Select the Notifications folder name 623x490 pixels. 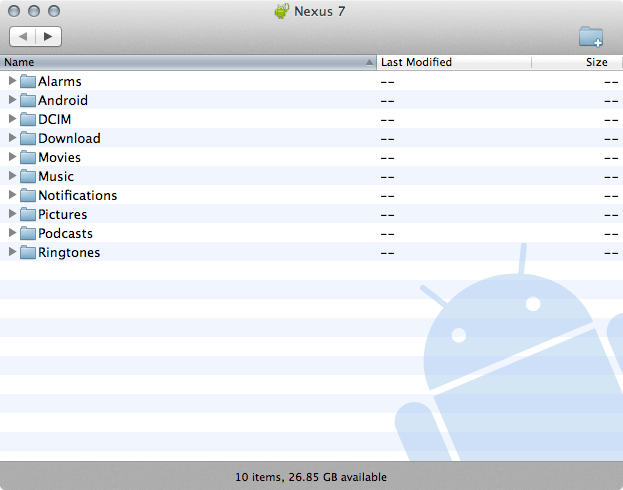(x=77, y=196)
